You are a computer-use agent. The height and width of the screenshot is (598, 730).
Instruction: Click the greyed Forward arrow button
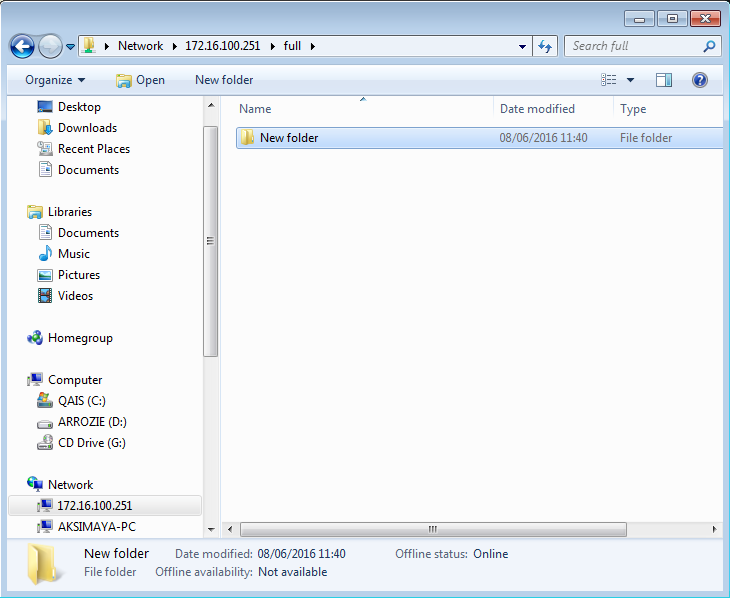pos(50,46)
